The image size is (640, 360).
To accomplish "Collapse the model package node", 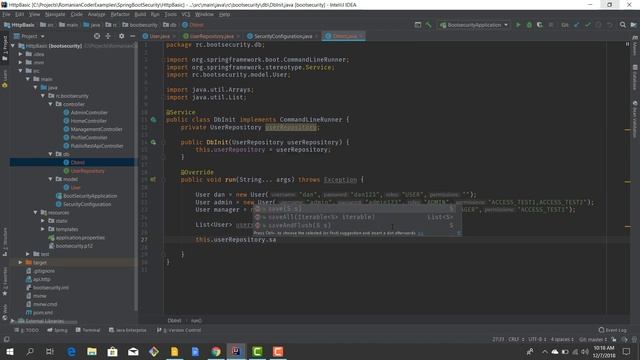I will click(51, 179).
